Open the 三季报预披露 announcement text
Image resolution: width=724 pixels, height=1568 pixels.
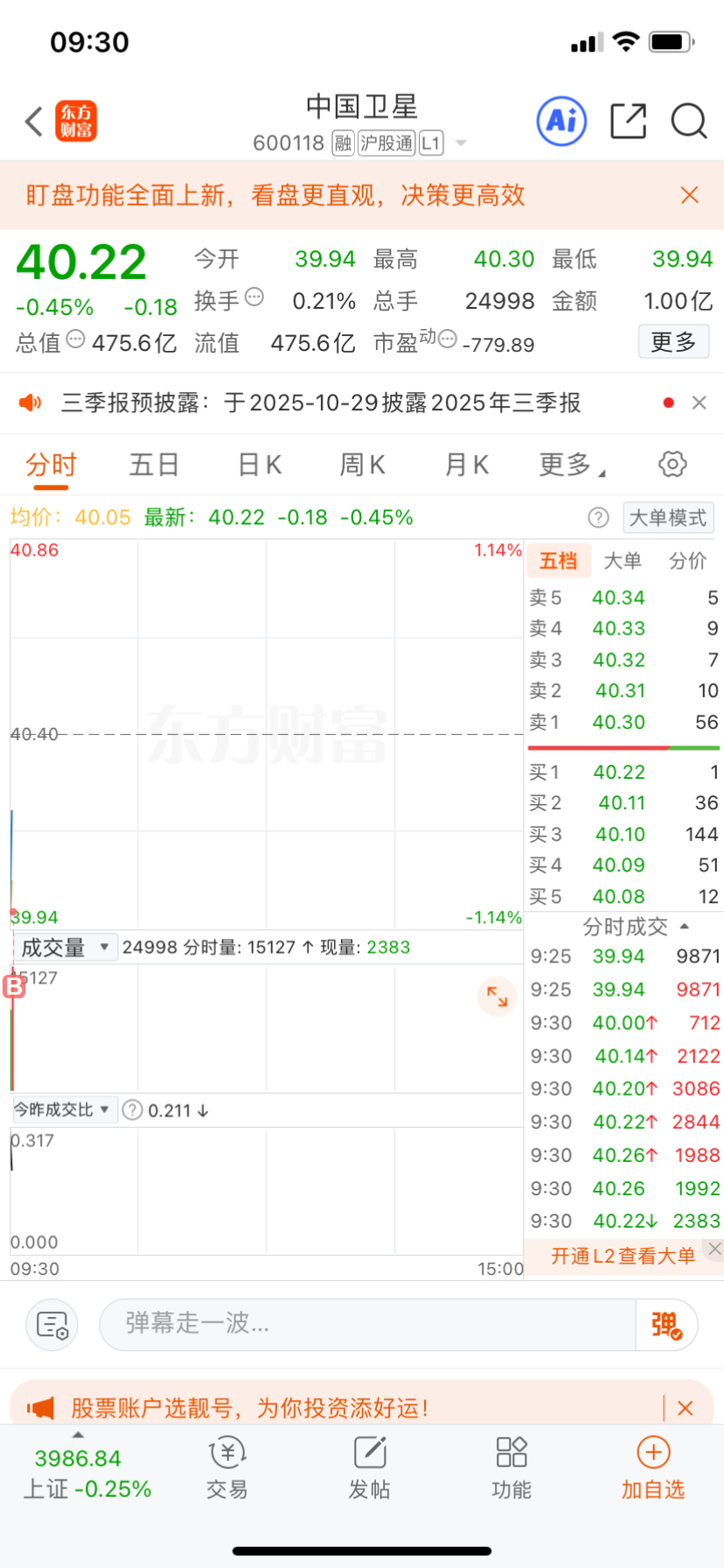pos(321,402)
